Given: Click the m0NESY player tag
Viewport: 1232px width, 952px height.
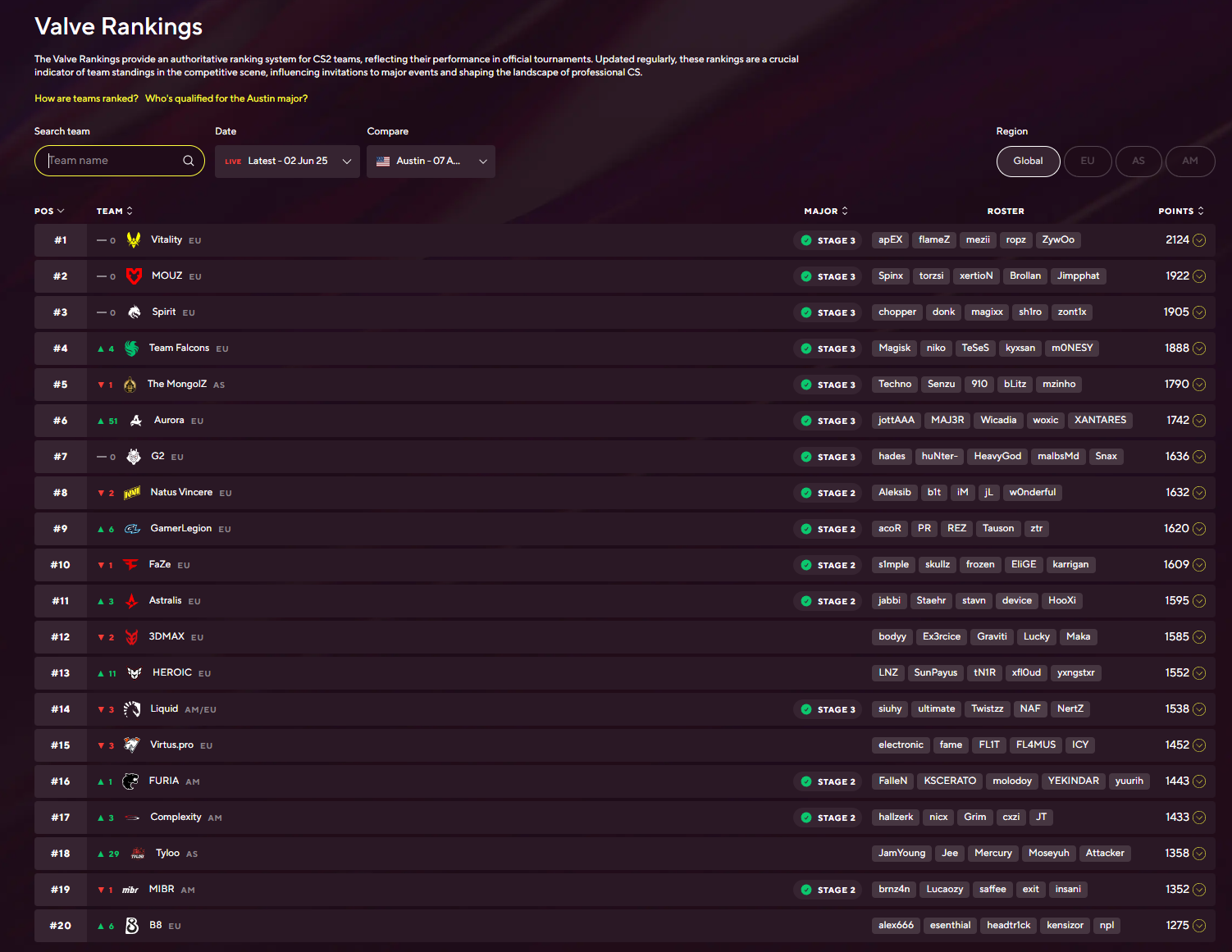Looking at the screenshot, I should tap(1072, 348).
